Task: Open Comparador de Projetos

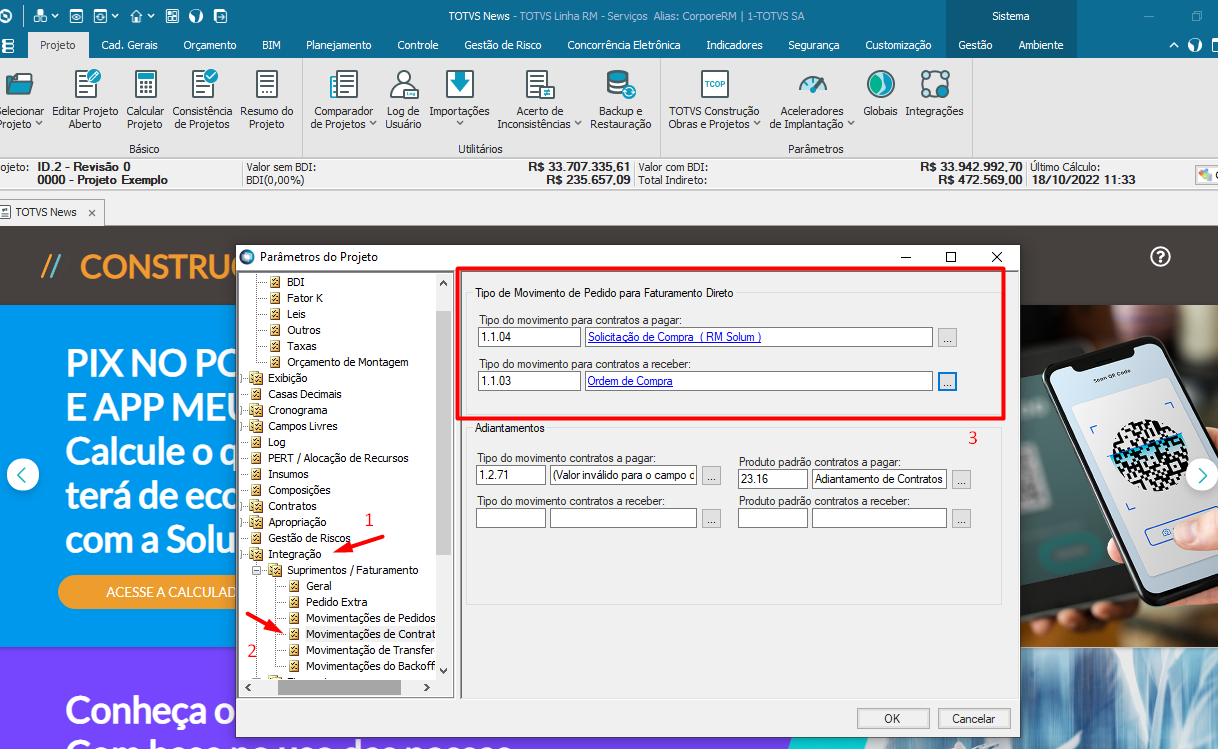Action: pyautogui.click(x=343, y=99)
